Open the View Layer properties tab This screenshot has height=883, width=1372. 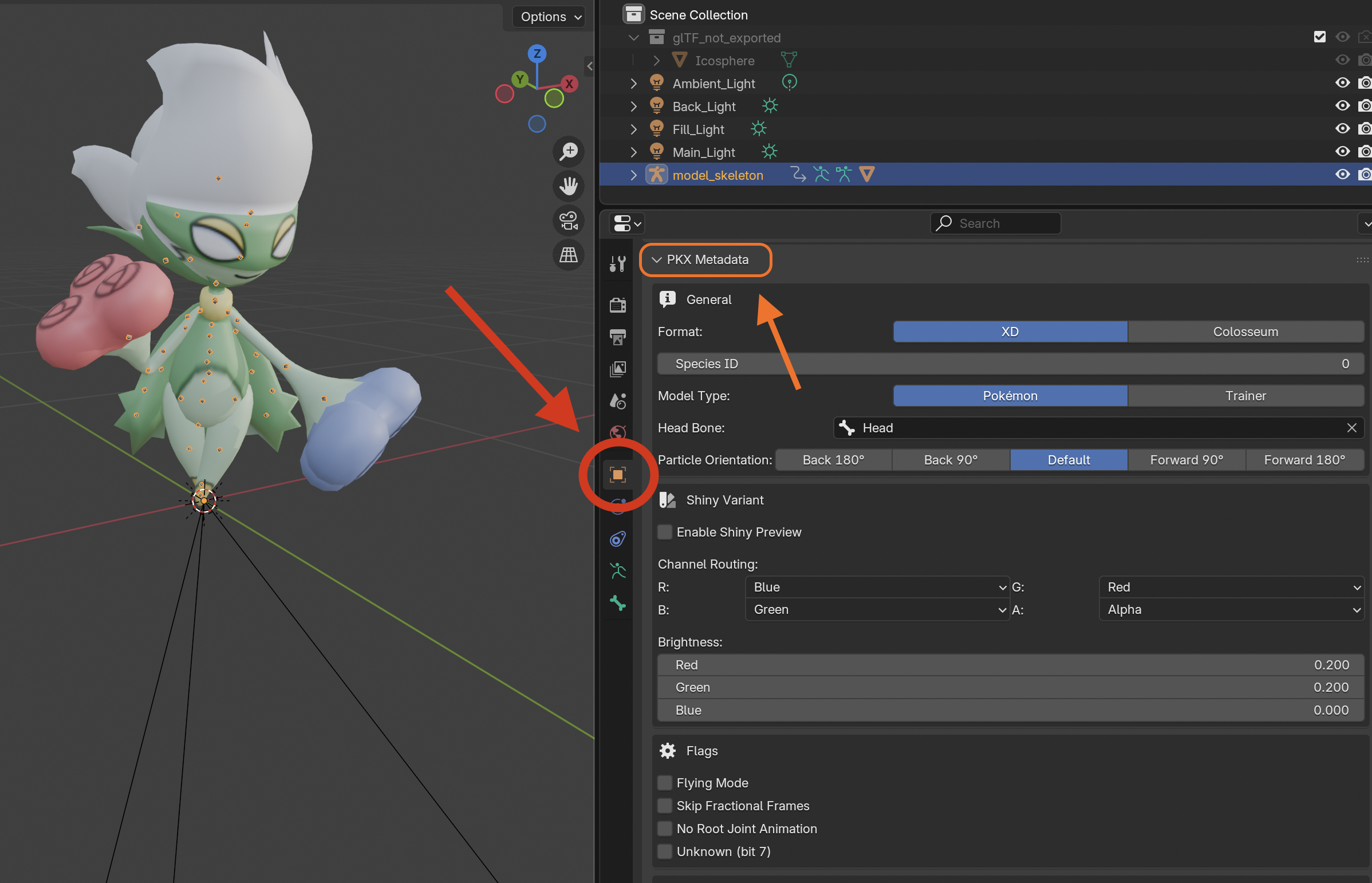tap(617, 369)
